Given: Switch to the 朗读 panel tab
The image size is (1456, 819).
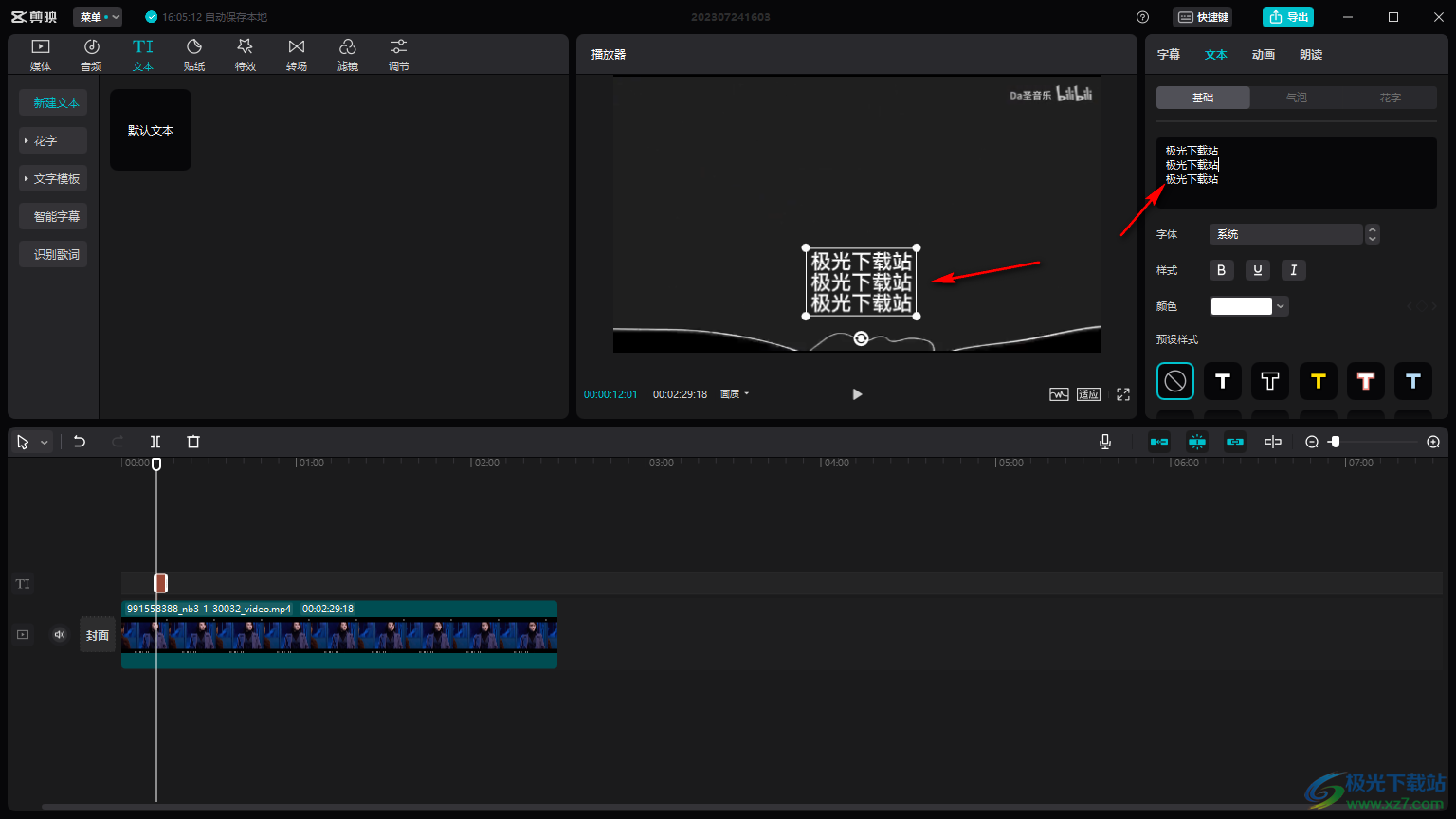Looking at the screenshot, I should tap(1311, 55).
